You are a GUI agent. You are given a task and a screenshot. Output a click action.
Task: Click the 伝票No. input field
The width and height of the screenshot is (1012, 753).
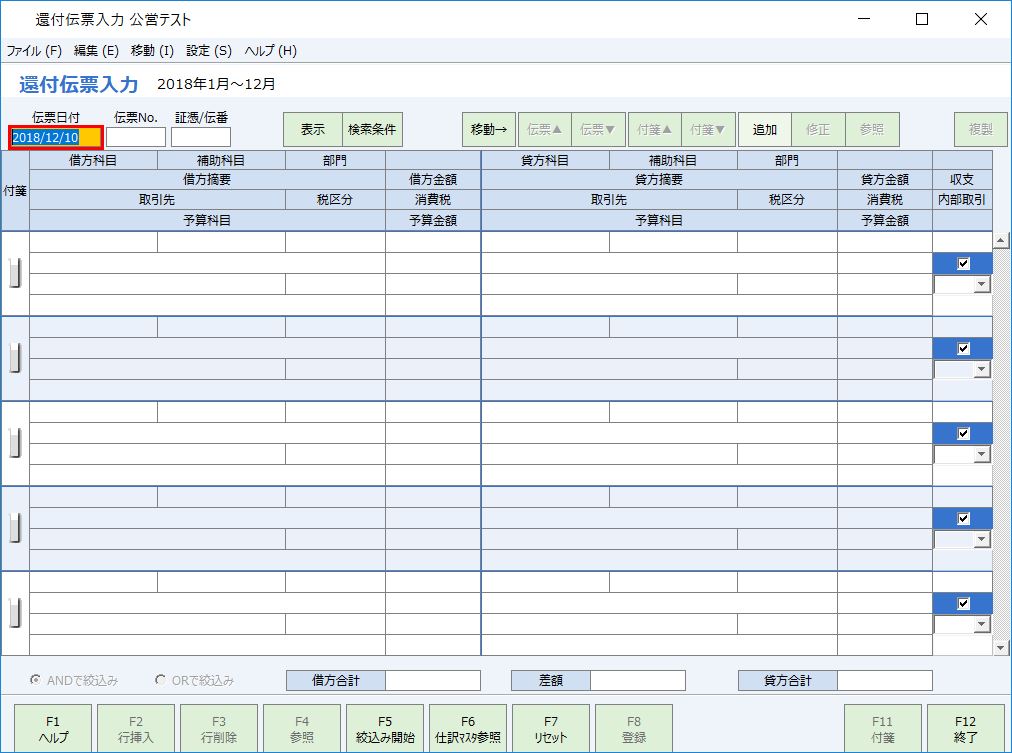pos(136,136)
